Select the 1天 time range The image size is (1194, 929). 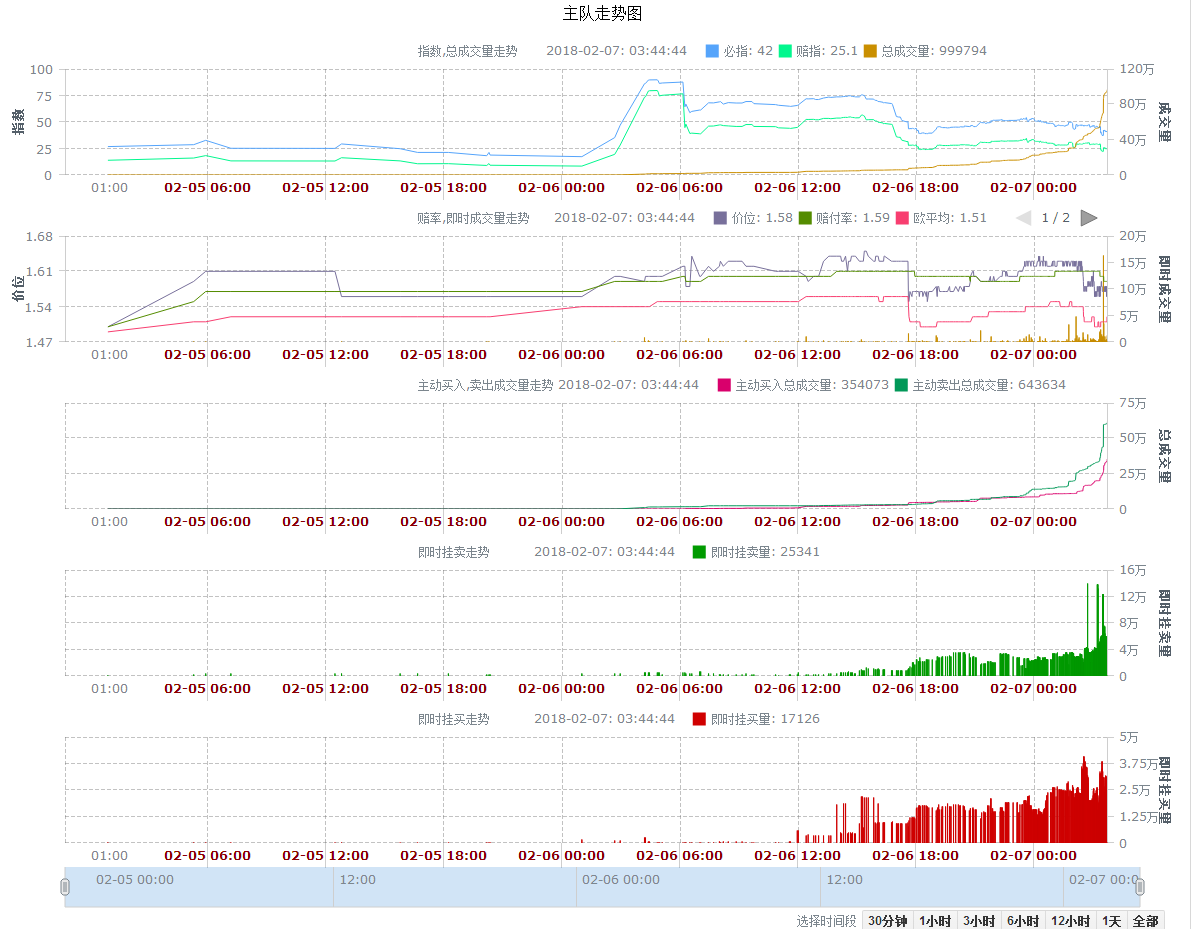1111,921
